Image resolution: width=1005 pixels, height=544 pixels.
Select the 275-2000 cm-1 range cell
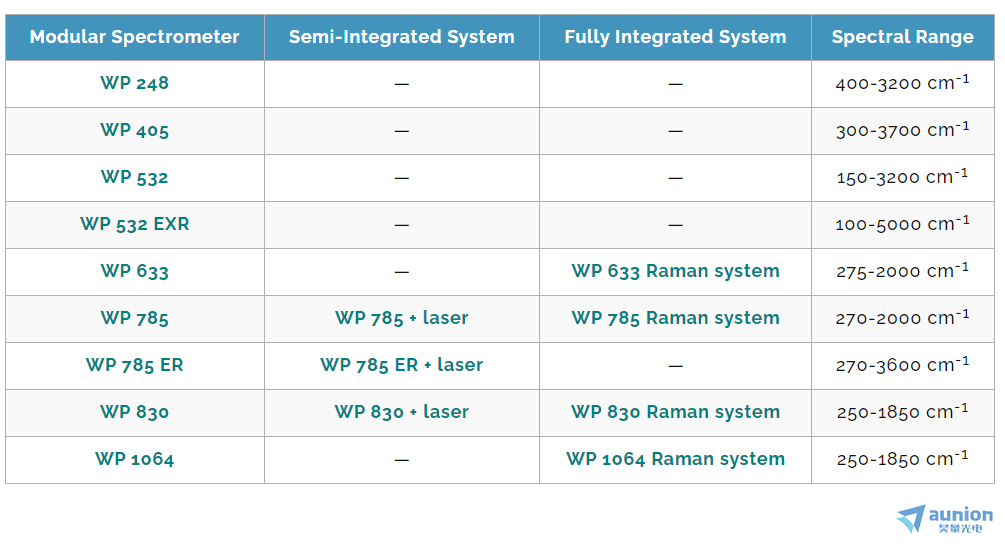[x=902, y=272]
